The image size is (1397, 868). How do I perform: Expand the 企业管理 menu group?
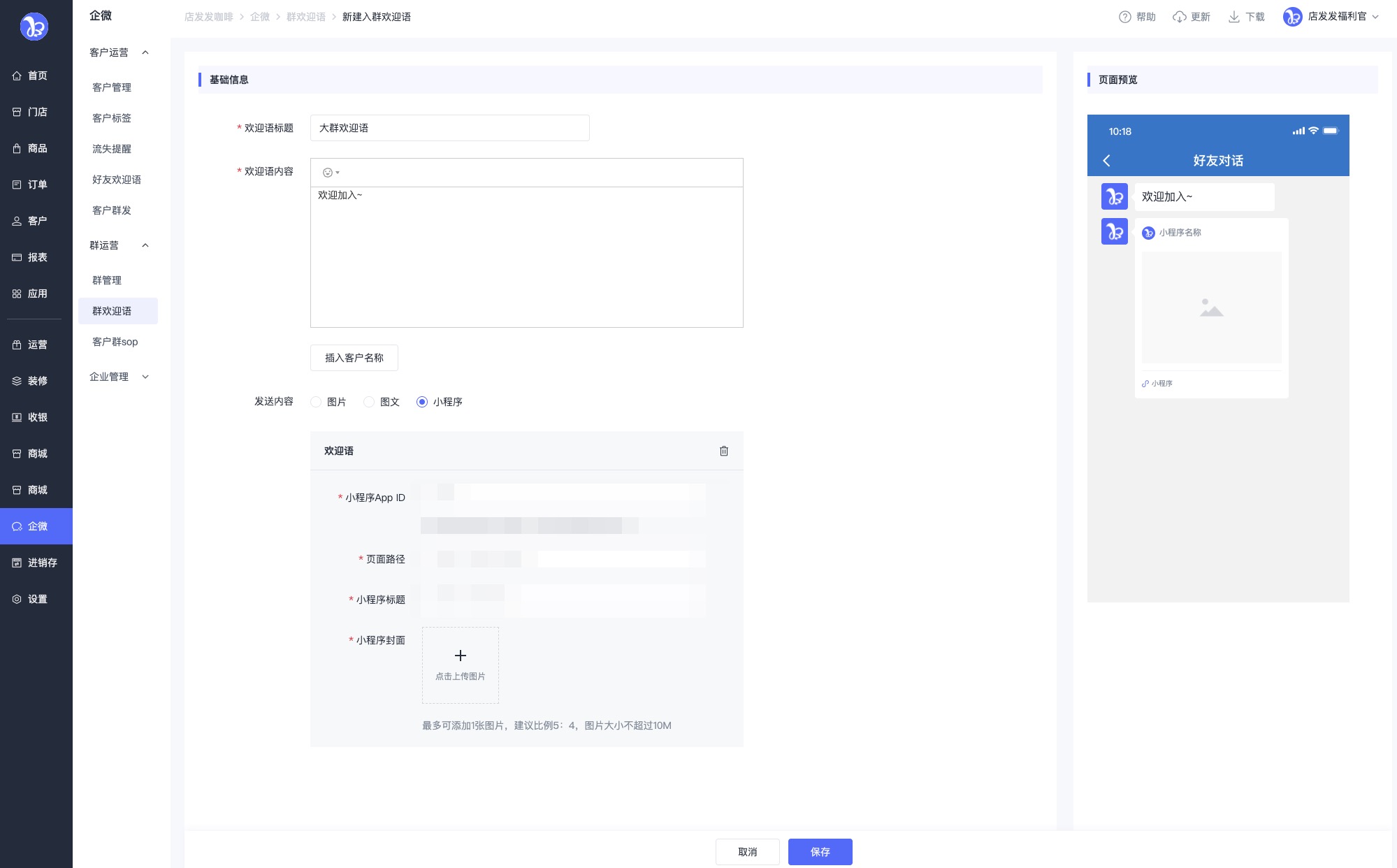145,377
